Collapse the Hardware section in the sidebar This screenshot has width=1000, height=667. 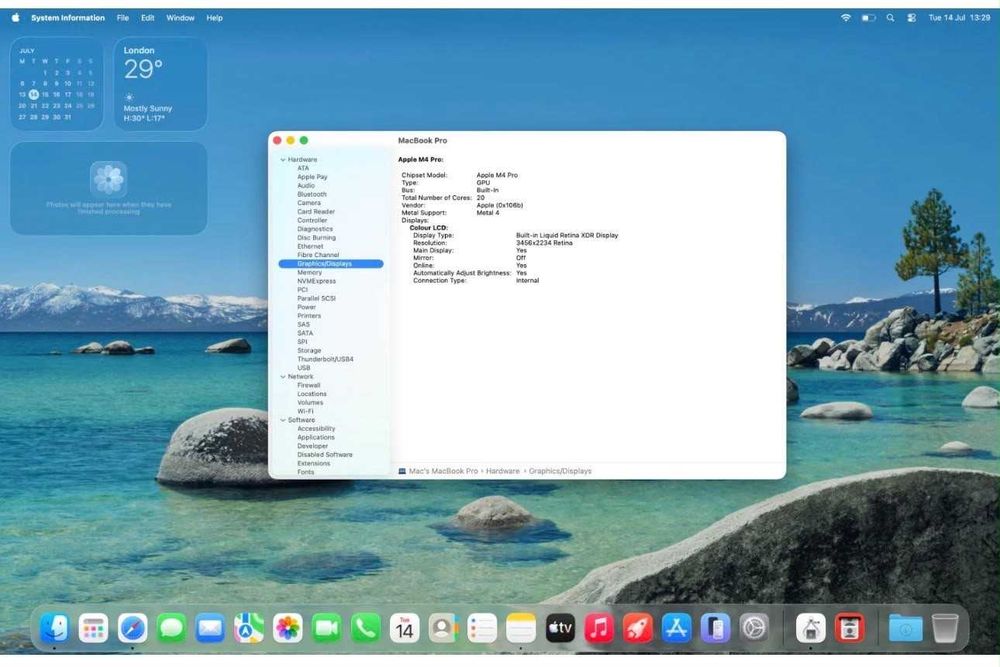tap(283, 159)
